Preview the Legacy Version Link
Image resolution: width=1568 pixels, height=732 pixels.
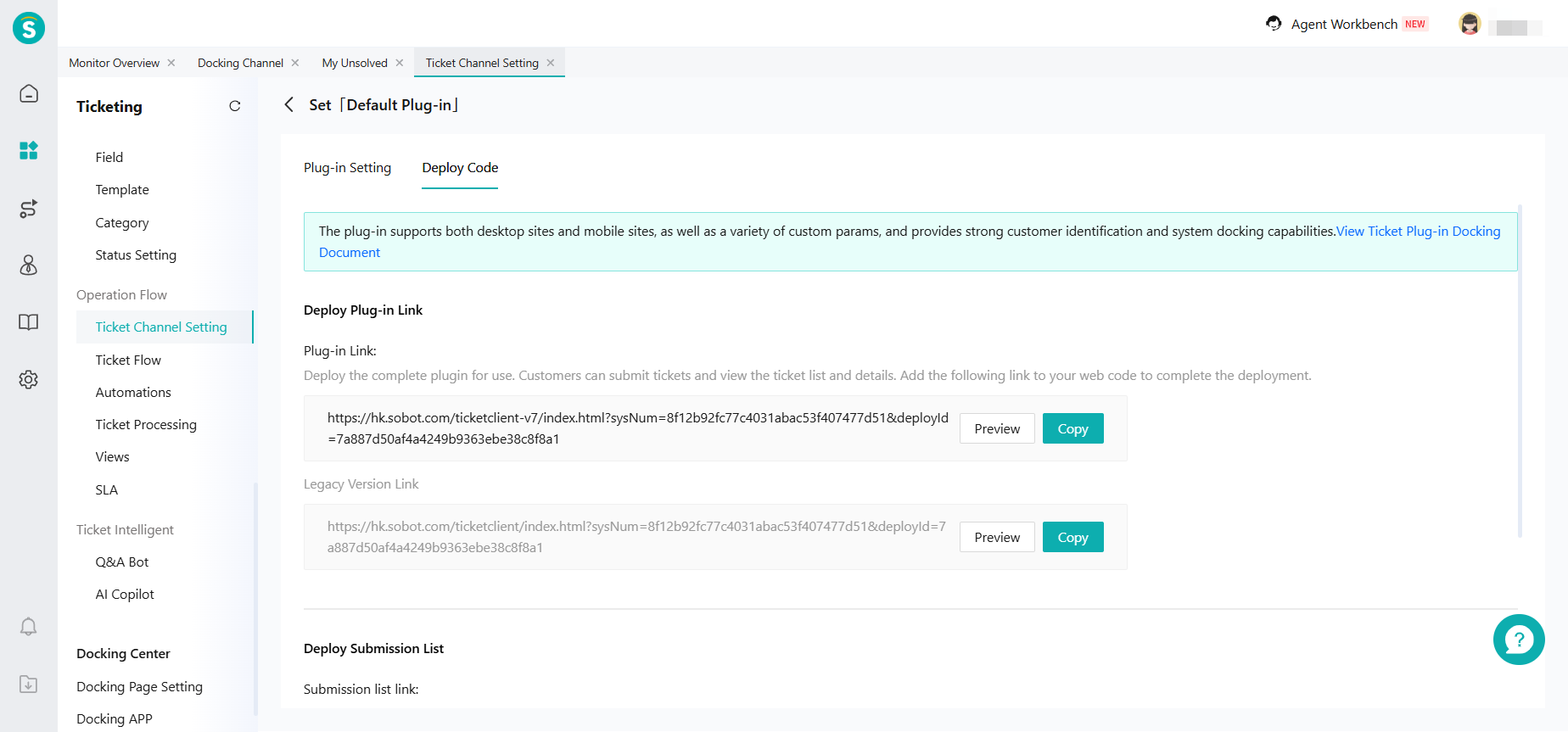997,538
